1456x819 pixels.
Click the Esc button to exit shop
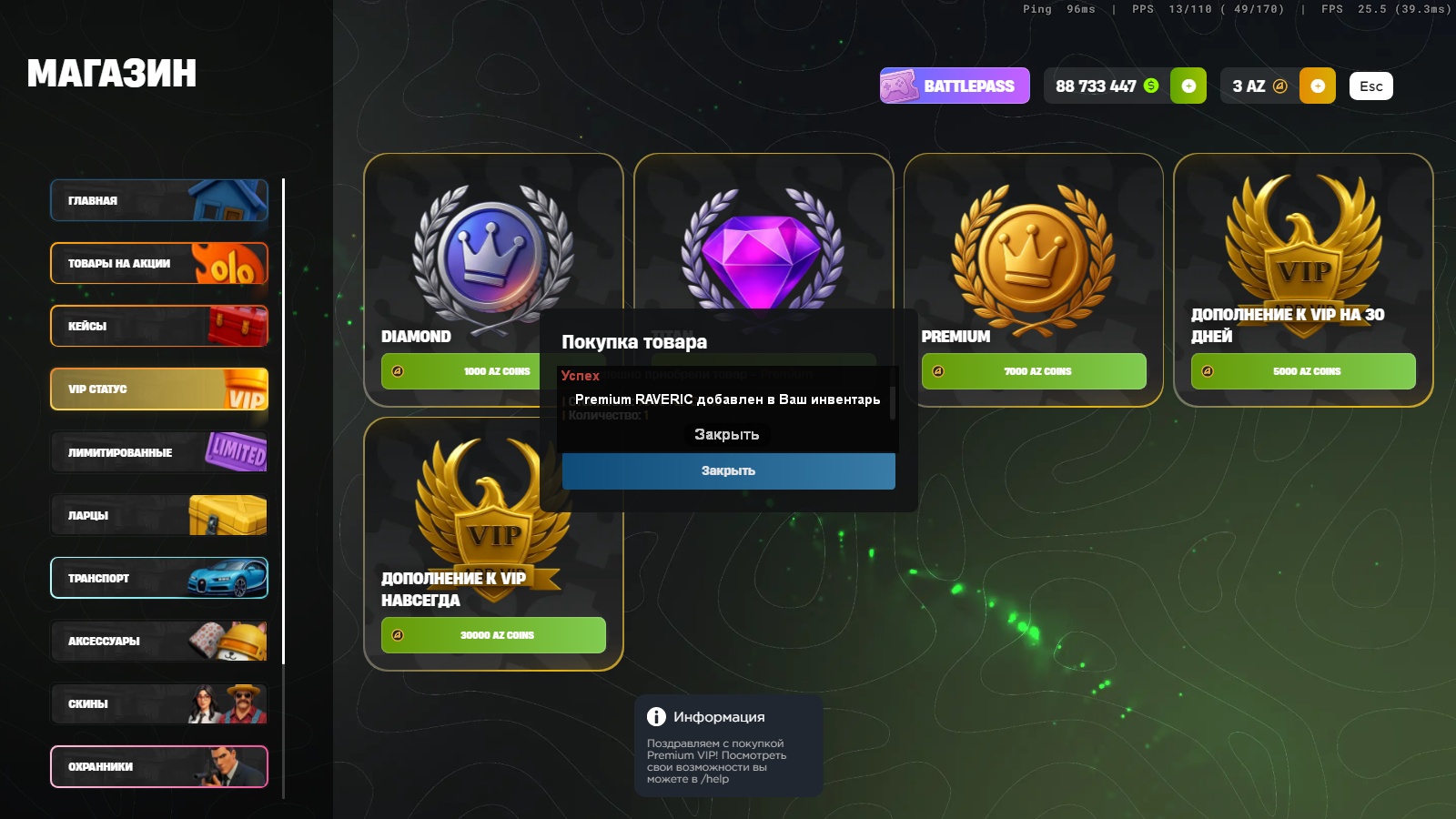point(1371,86)
